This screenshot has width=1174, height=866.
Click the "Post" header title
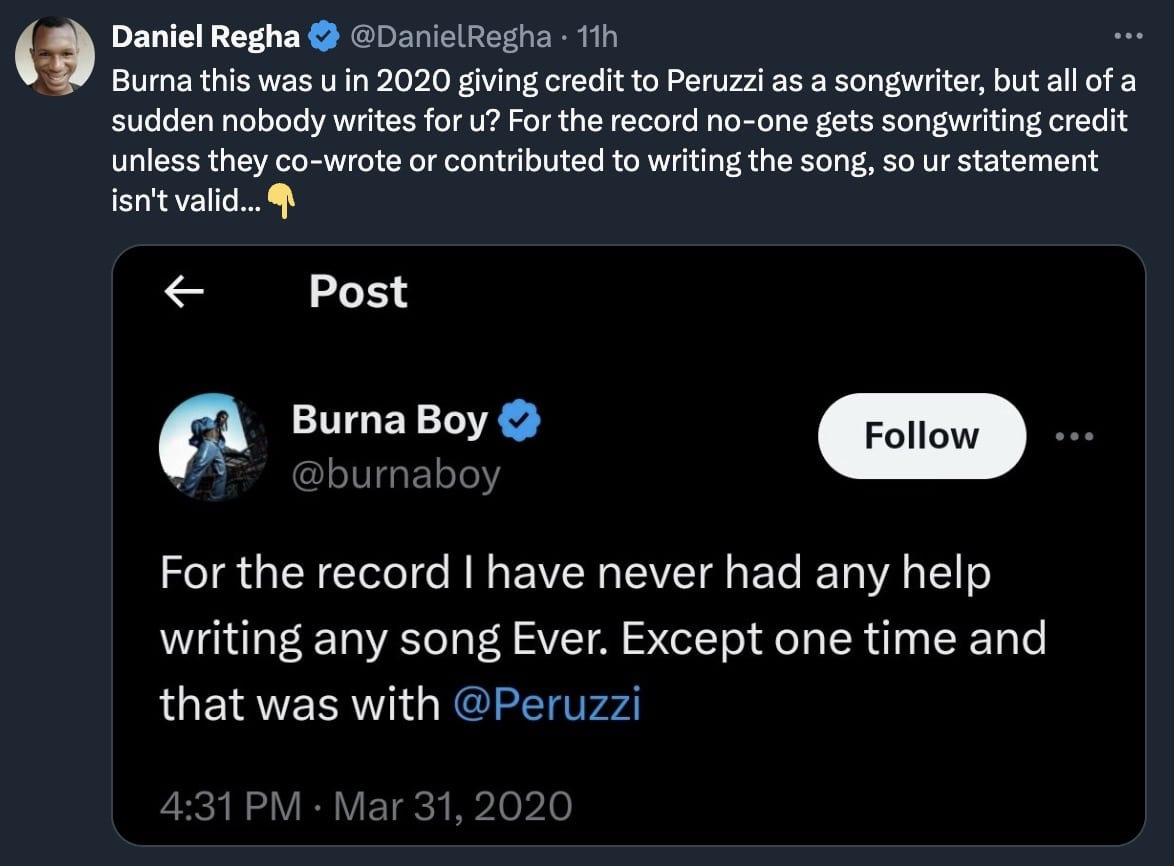(x=358, y=292)
